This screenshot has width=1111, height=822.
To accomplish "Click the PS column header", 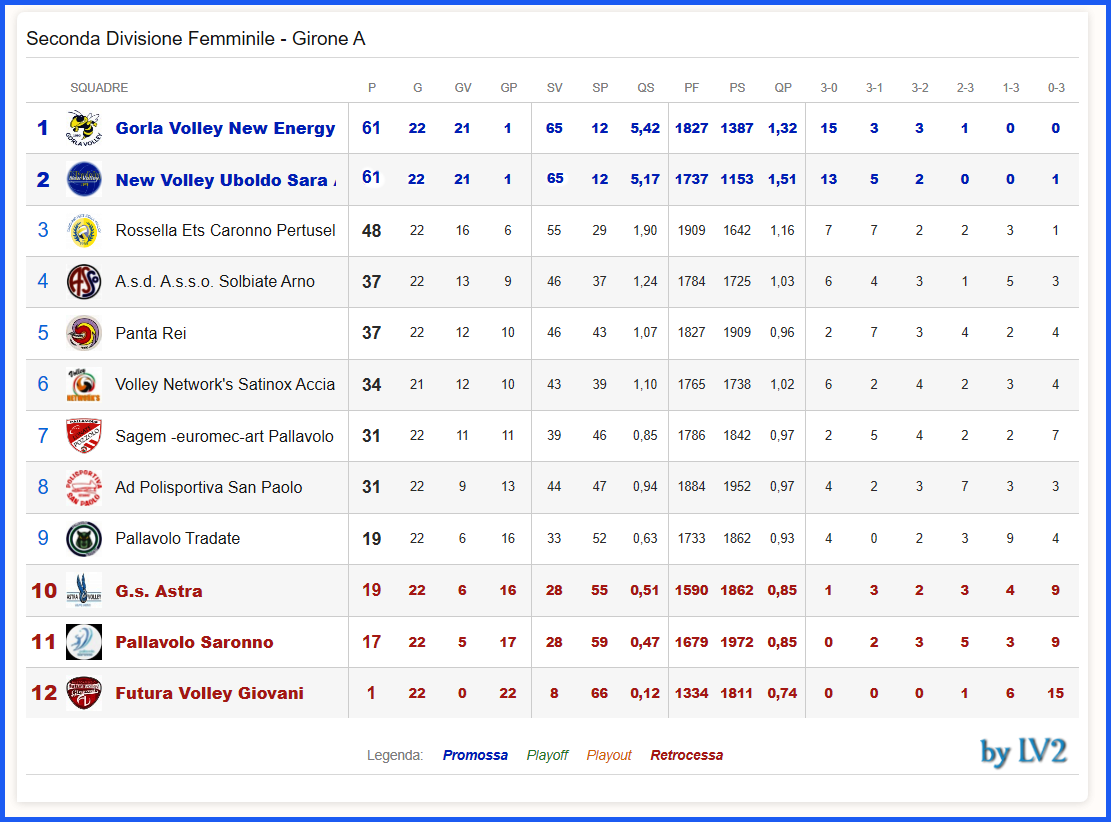I will point(737,88).
